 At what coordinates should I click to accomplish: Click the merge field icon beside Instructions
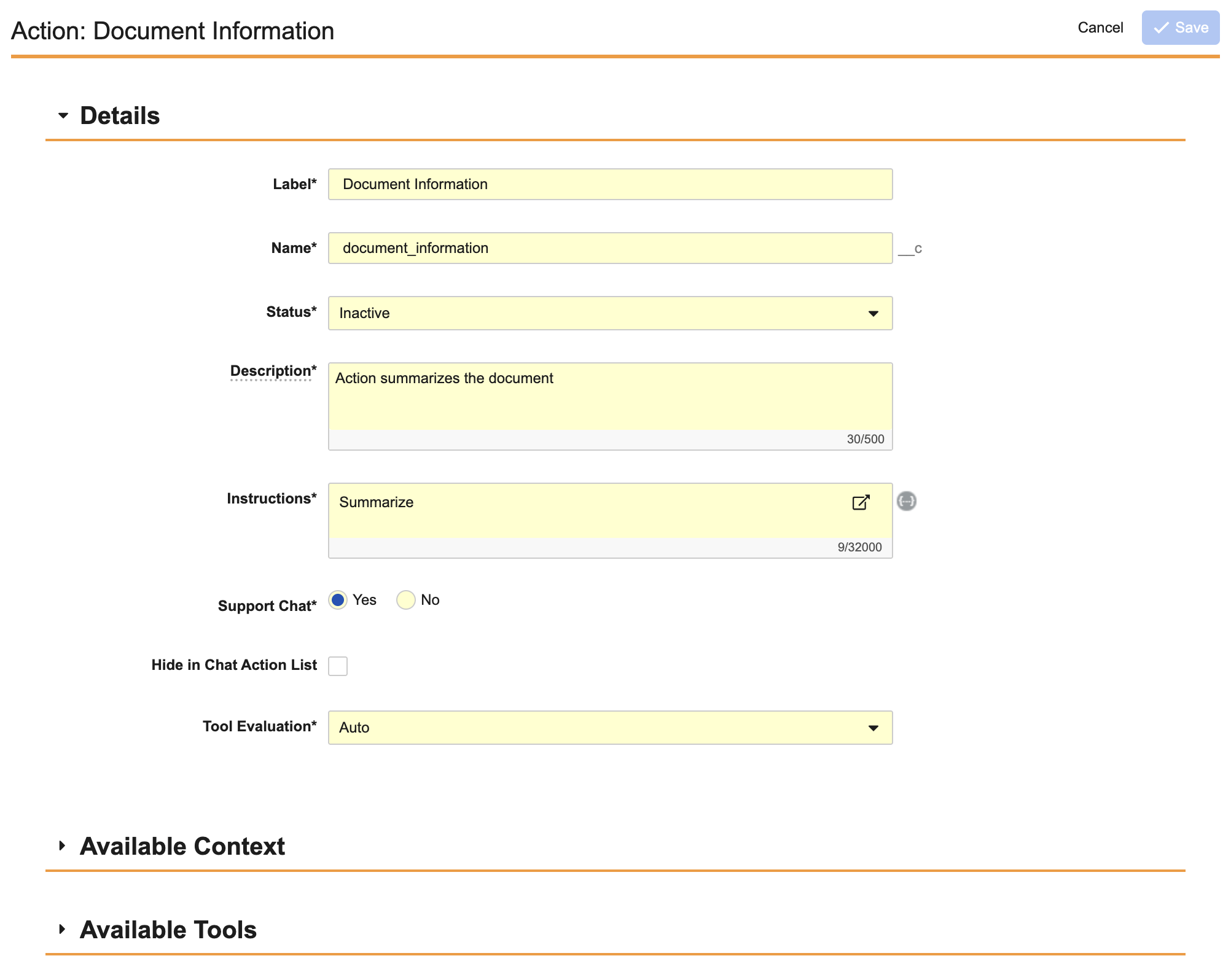tap(906, 501)
